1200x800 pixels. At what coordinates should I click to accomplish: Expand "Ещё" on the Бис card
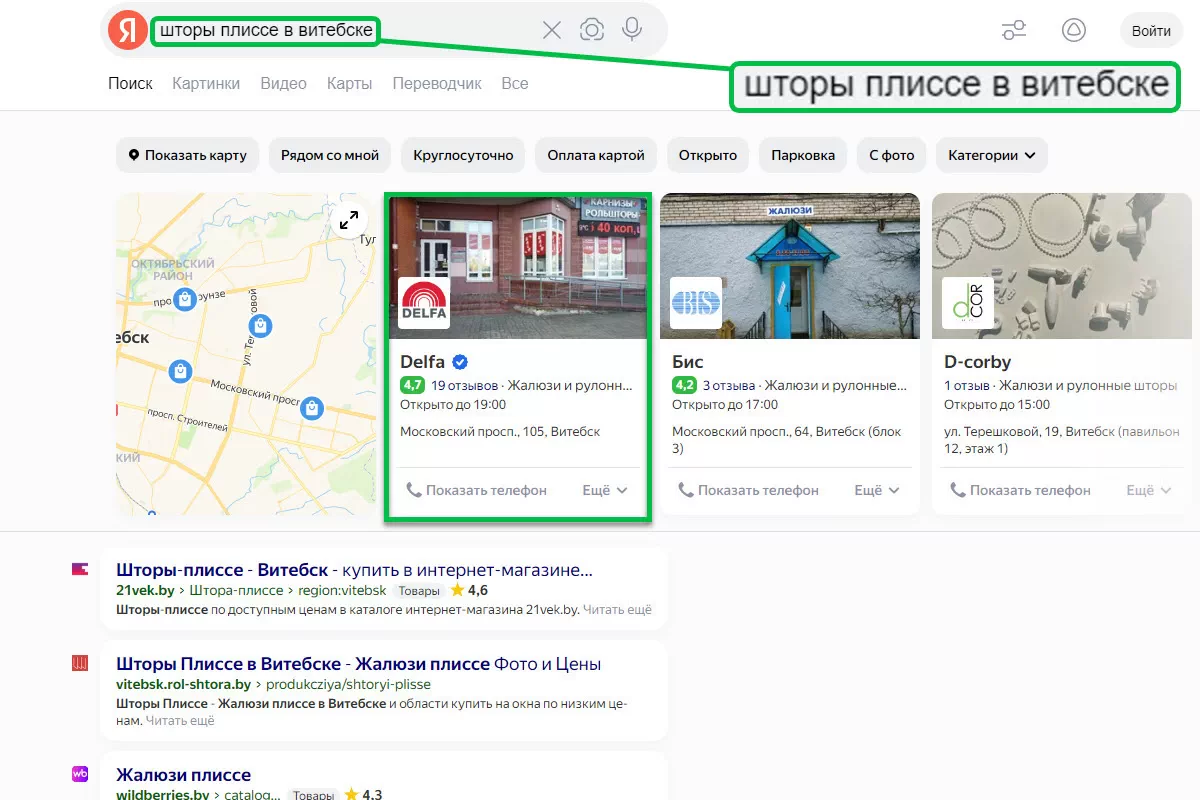[x=877, y=490]
